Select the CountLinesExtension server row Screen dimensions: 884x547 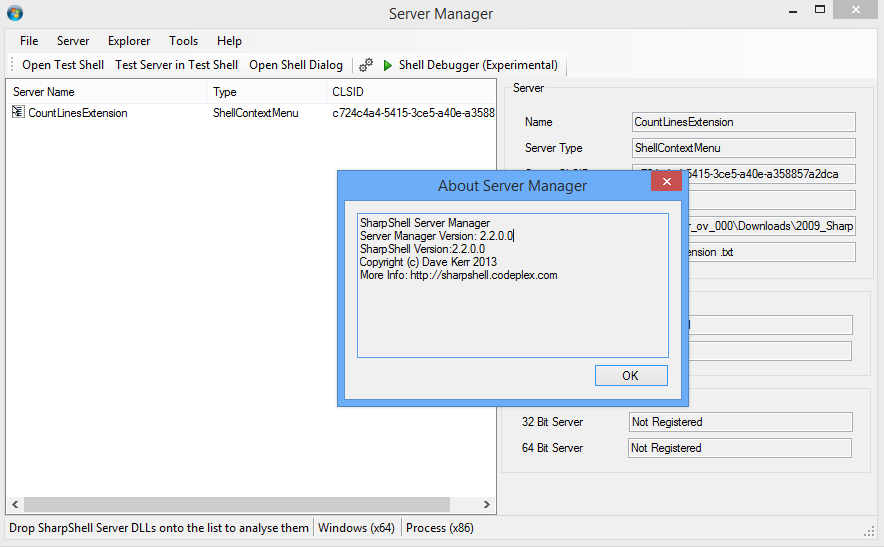(x=251, y=113)
